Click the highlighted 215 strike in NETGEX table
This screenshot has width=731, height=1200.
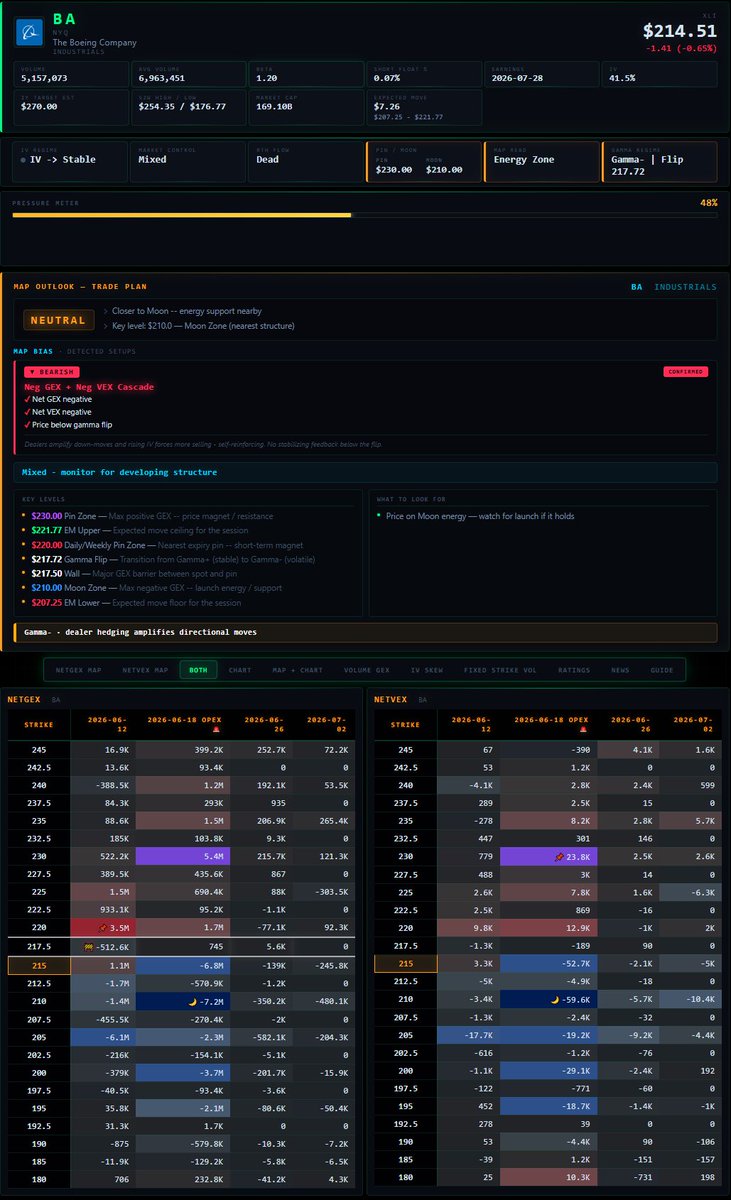tap(39, 965)
